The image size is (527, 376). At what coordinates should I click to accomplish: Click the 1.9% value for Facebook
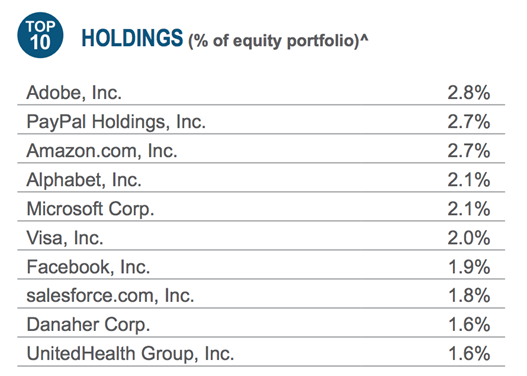pyautogui.click(x=469, y=267)
